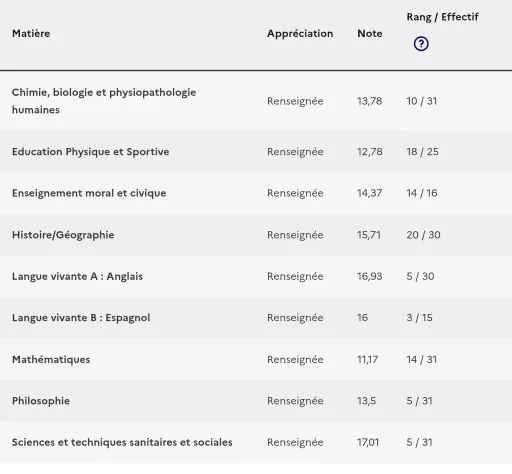The height and width of the screenshot is (474, 512).
Task: Click the 13,5 grade for Philosophie
Action: [366, 401]
